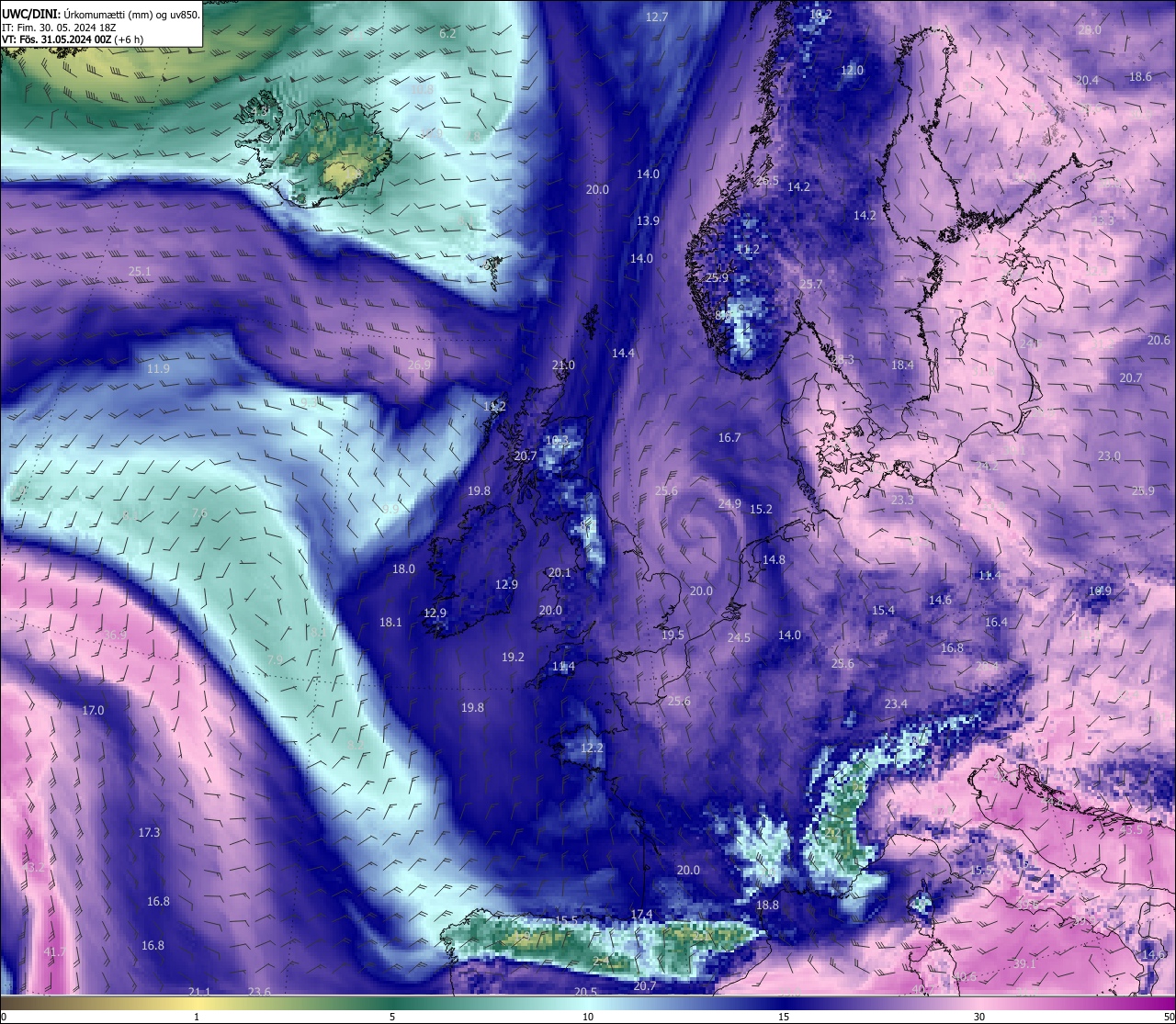The height and width of the screenshot is (1024, 1176).
Task: Click the 36.9 value in the pink Atlantic band
Action: pos(115,636)
